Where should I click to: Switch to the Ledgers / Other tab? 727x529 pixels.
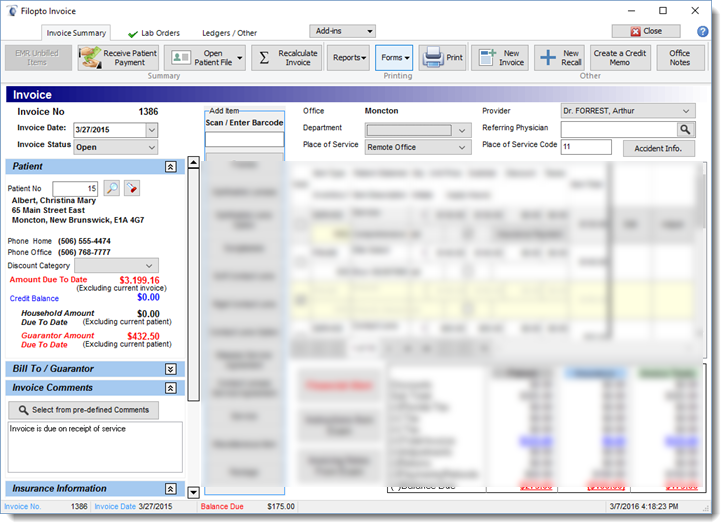(x=229, y=33)
